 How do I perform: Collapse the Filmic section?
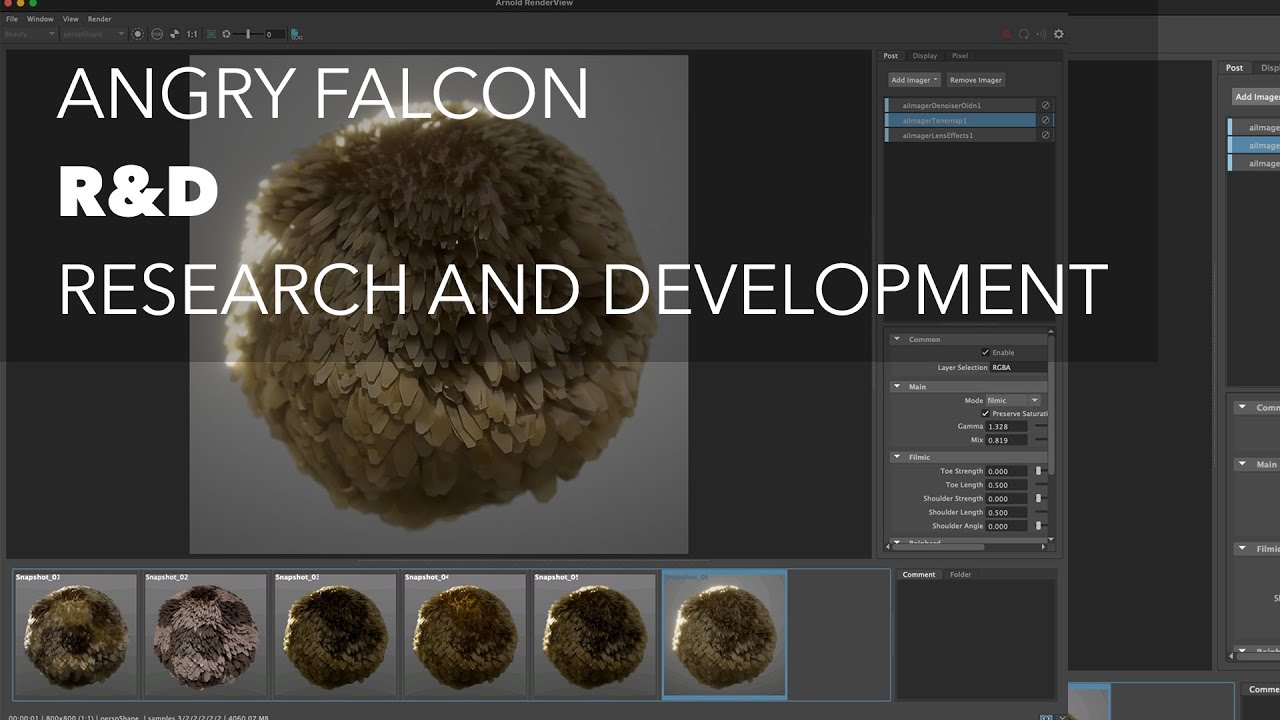(897, 457)
